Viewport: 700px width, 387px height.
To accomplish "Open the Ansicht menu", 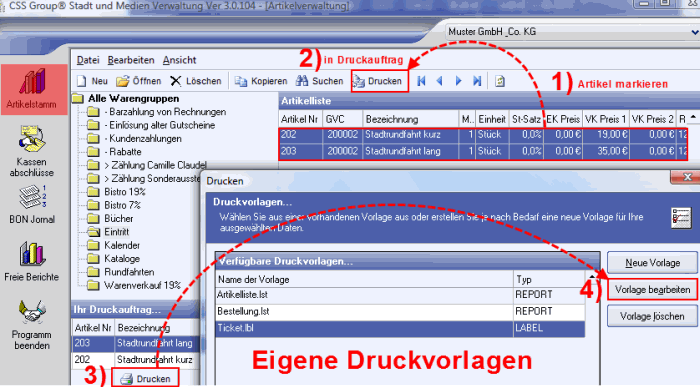I will click(x=179, y=60).
